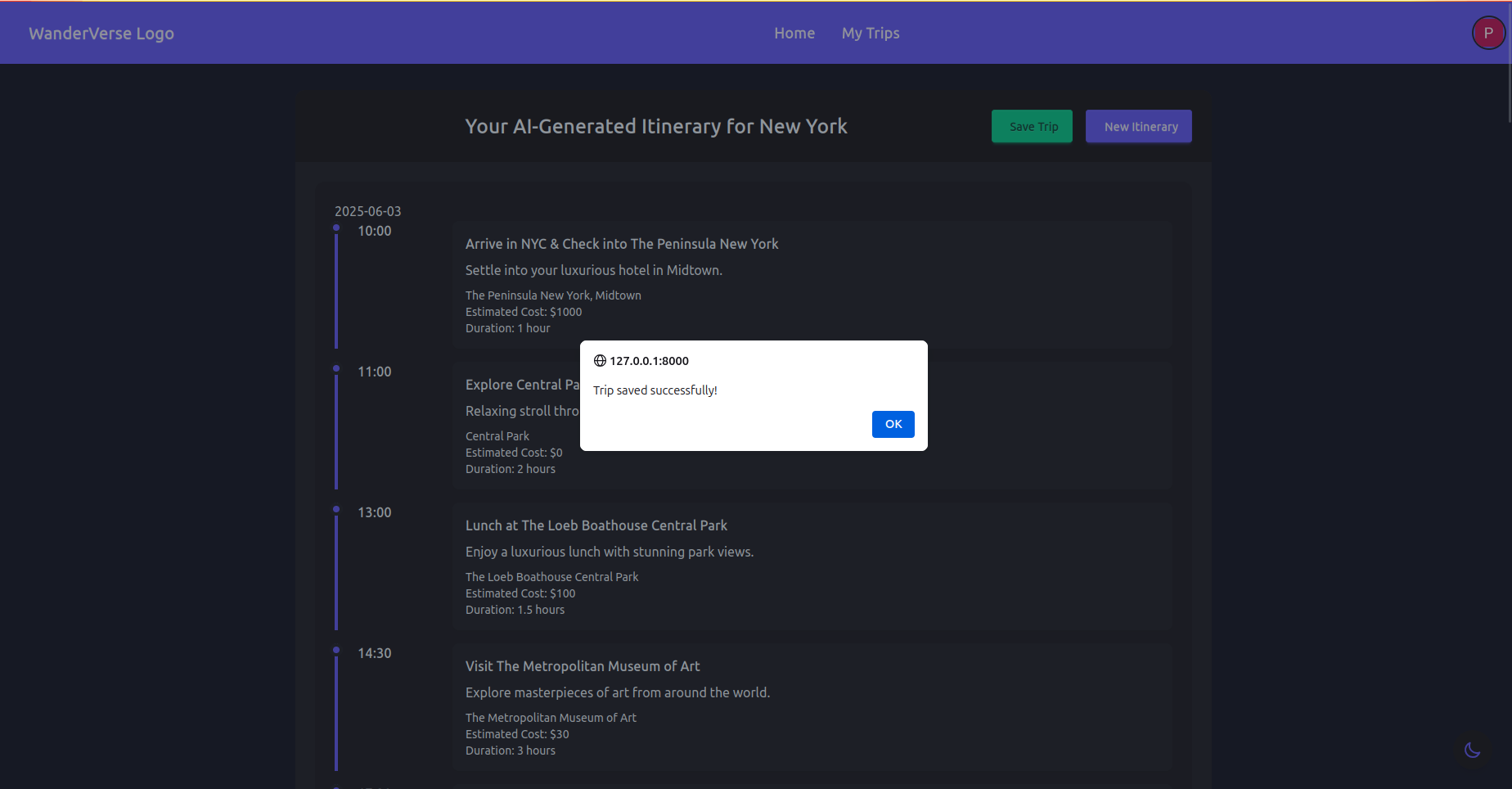Open My Trips from the navigation bar
Viewport: 1512px width, 789px height.
tap(870, 34)
